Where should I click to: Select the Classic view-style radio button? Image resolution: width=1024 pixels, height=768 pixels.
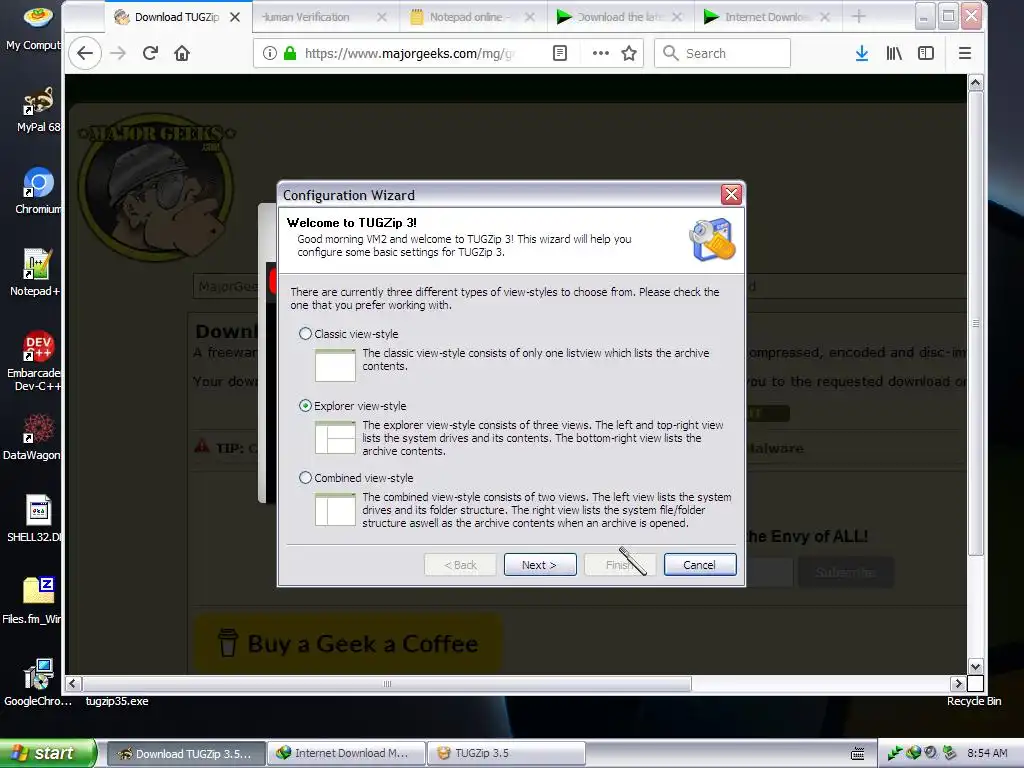[305, 334]
